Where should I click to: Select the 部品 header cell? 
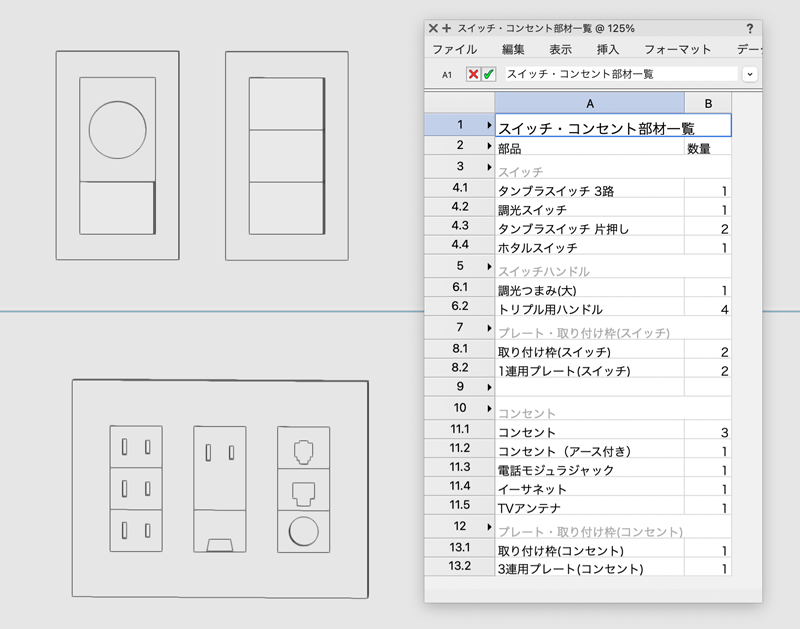point(589,147)
